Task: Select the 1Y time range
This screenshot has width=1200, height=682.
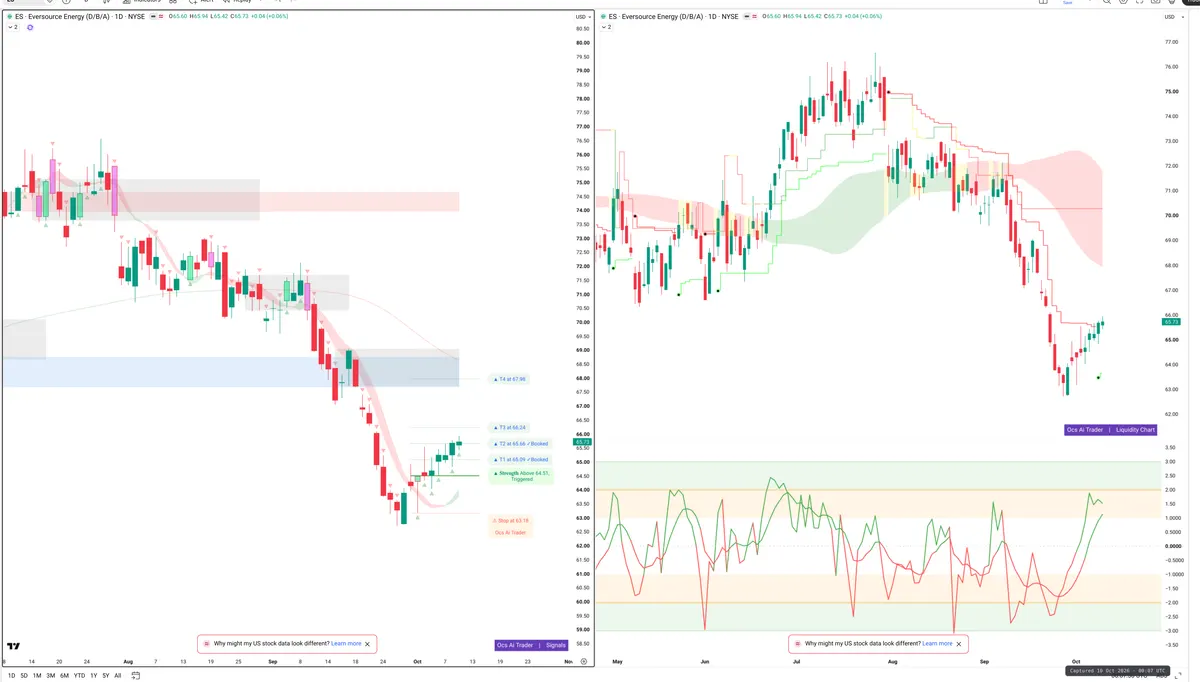Action: [x=93, y=675]
